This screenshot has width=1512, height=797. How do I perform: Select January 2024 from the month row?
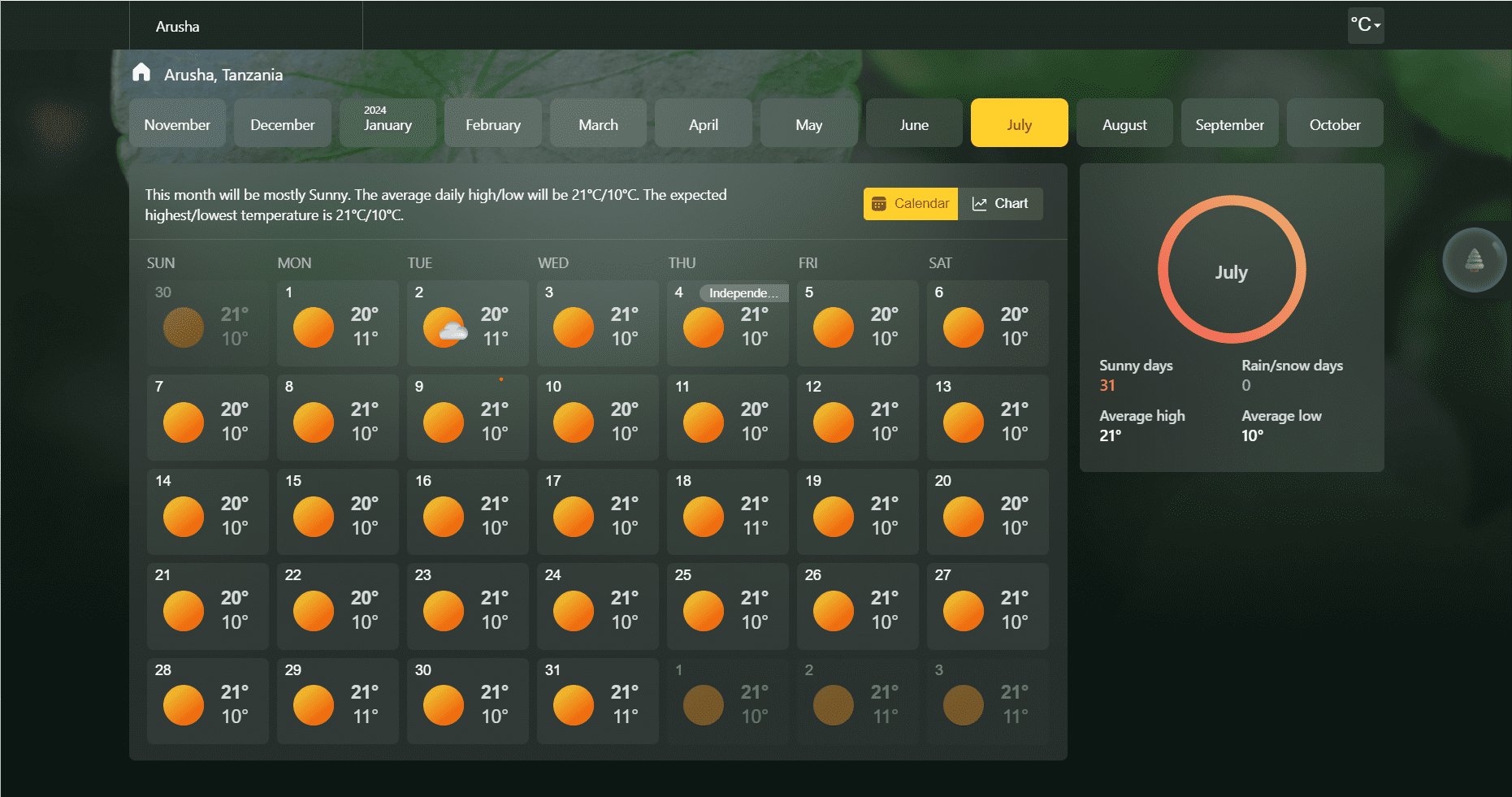pyautogui.click(x=388, y=123)
